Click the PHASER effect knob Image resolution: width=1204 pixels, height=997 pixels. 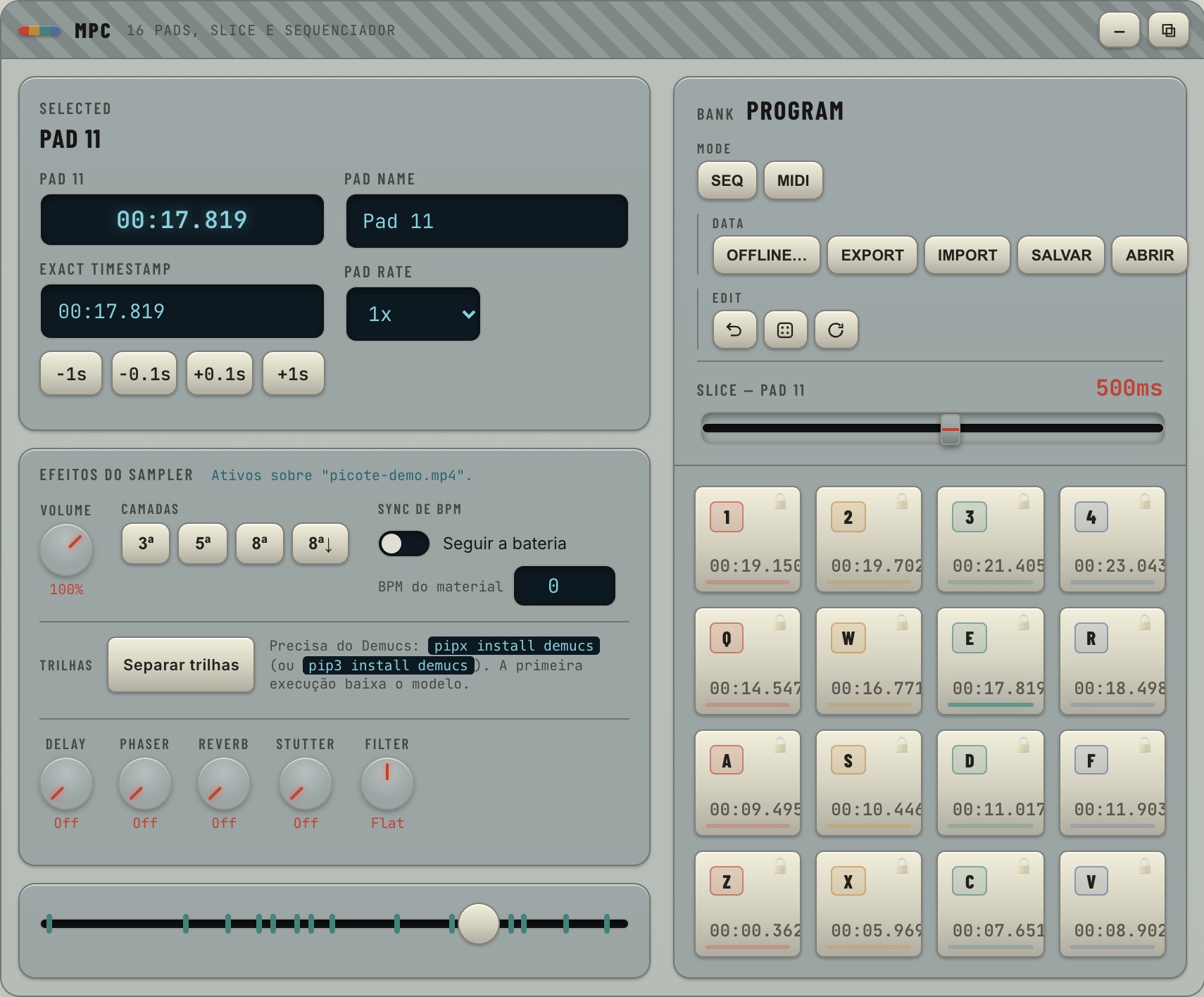[x=145, y=784]
